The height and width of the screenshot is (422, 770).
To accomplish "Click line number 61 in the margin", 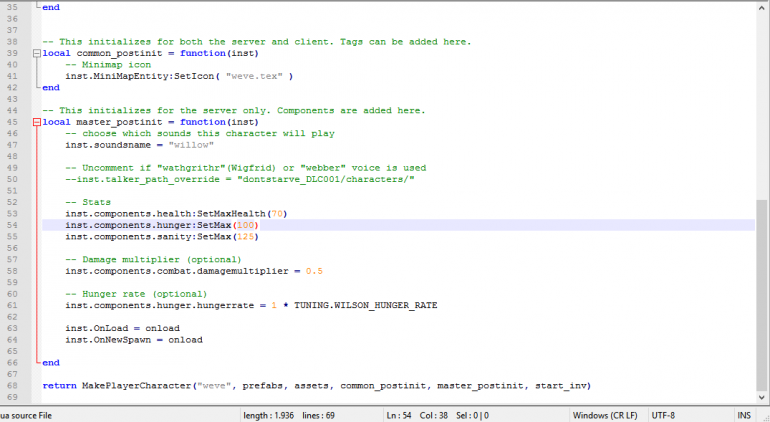I will pyautogui.click(x=14, y=305).
